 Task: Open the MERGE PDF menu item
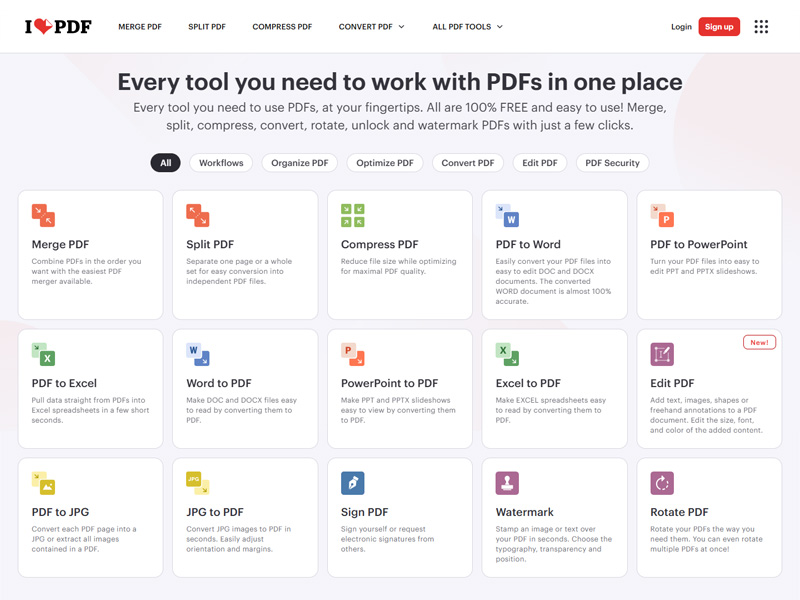[x=140, y=27]
